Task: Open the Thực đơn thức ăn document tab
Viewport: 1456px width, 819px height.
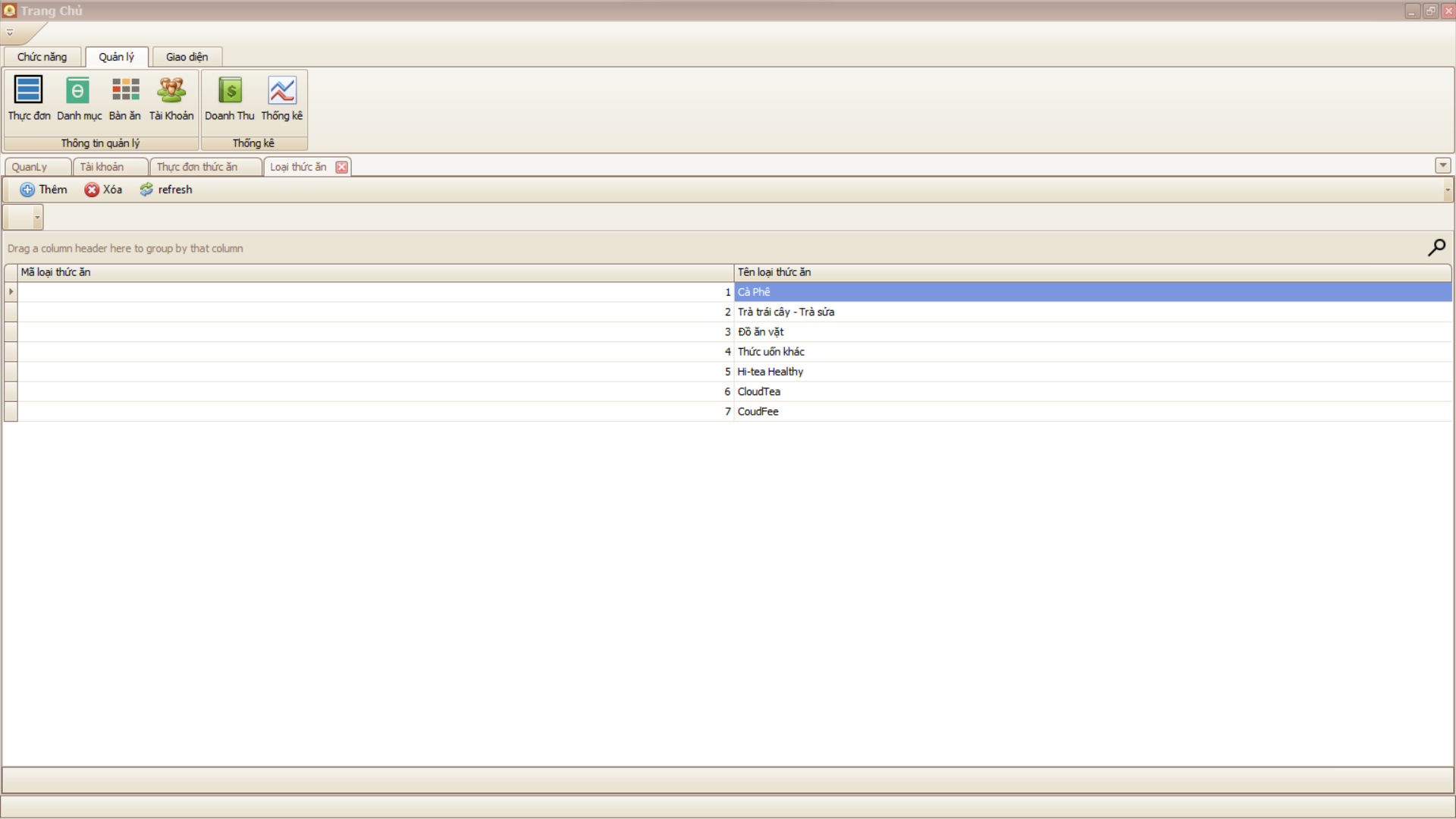Action: [x=197, y=167]
